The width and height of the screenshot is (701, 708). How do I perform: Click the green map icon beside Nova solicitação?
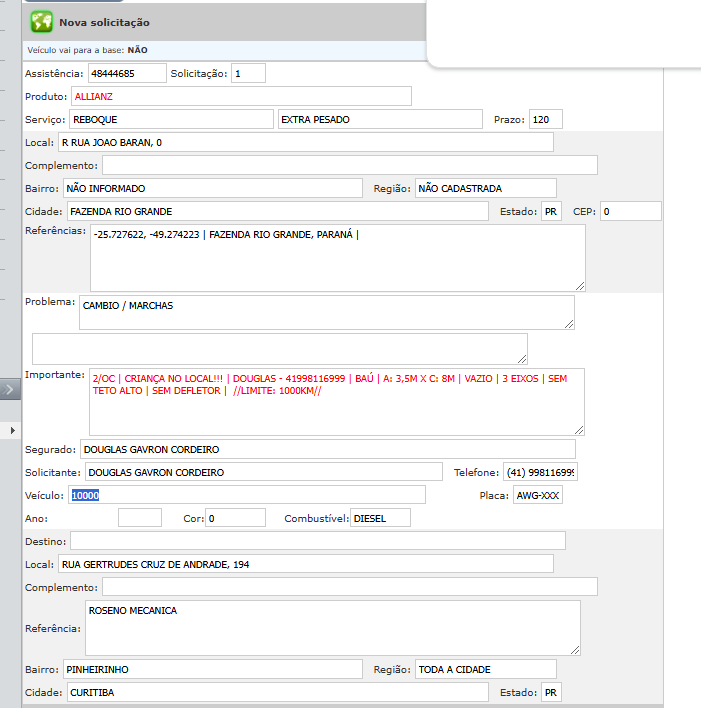pyautogui.click(x=41, y=21)
